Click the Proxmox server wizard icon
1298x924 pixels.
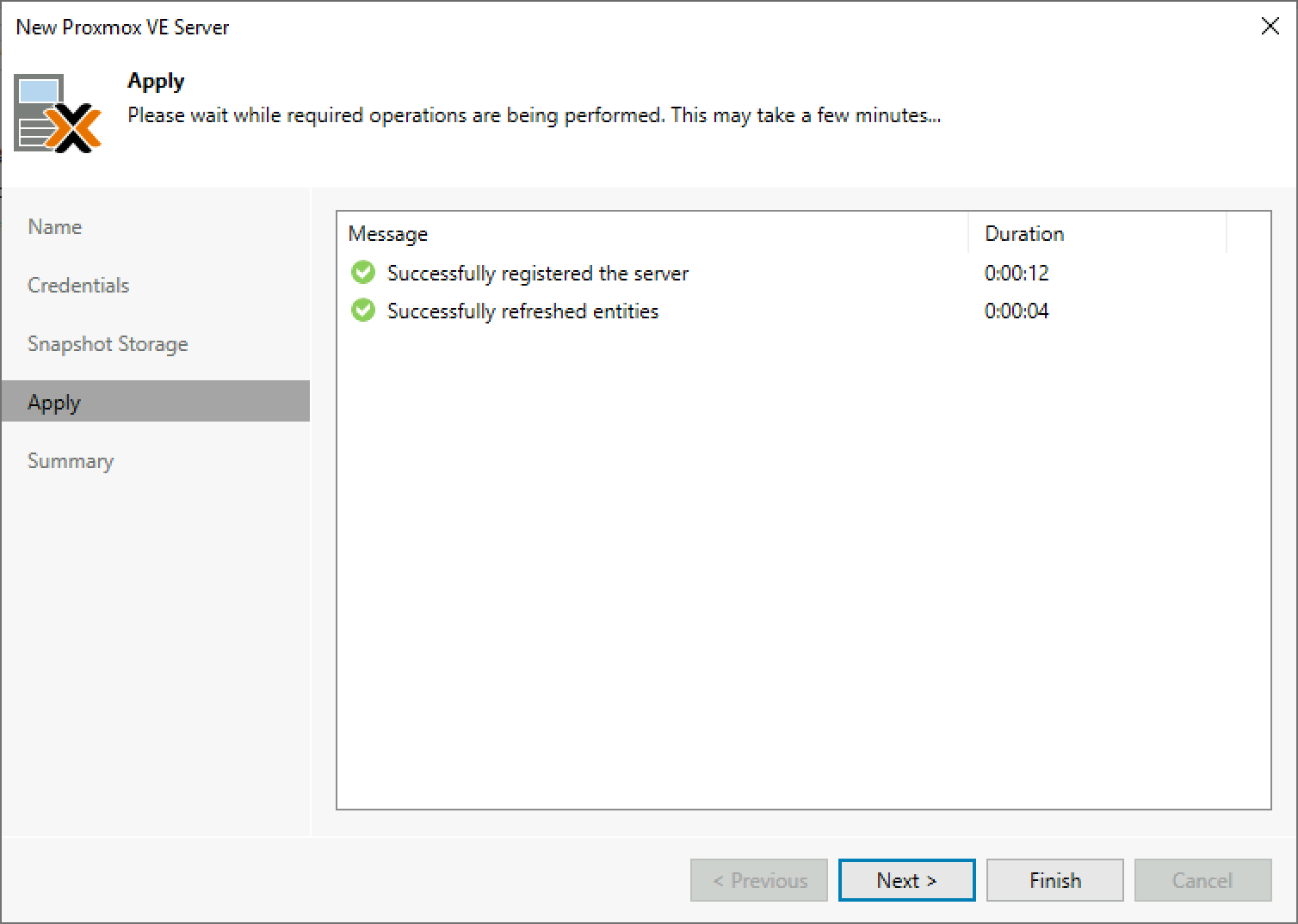(x=58, y=114)
